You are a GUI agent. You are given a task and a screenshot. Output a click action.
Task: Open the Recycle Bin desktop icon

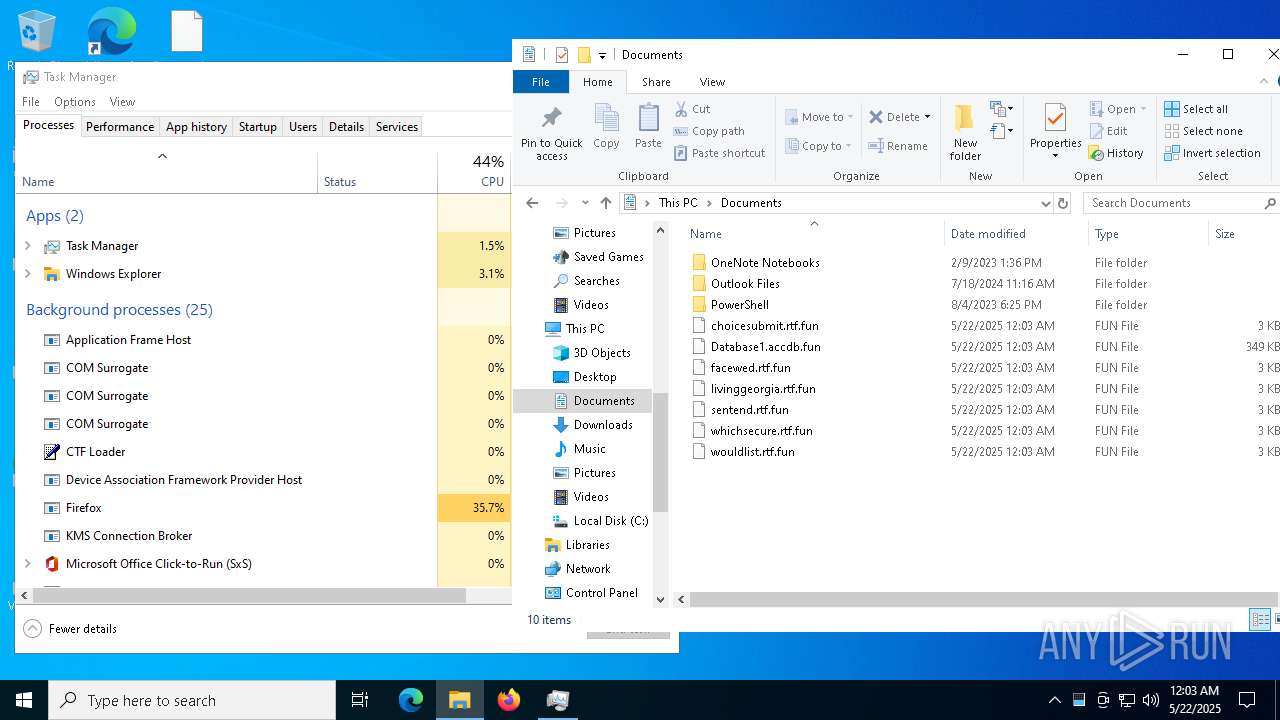pyautogui.click(x=36, y=32)
